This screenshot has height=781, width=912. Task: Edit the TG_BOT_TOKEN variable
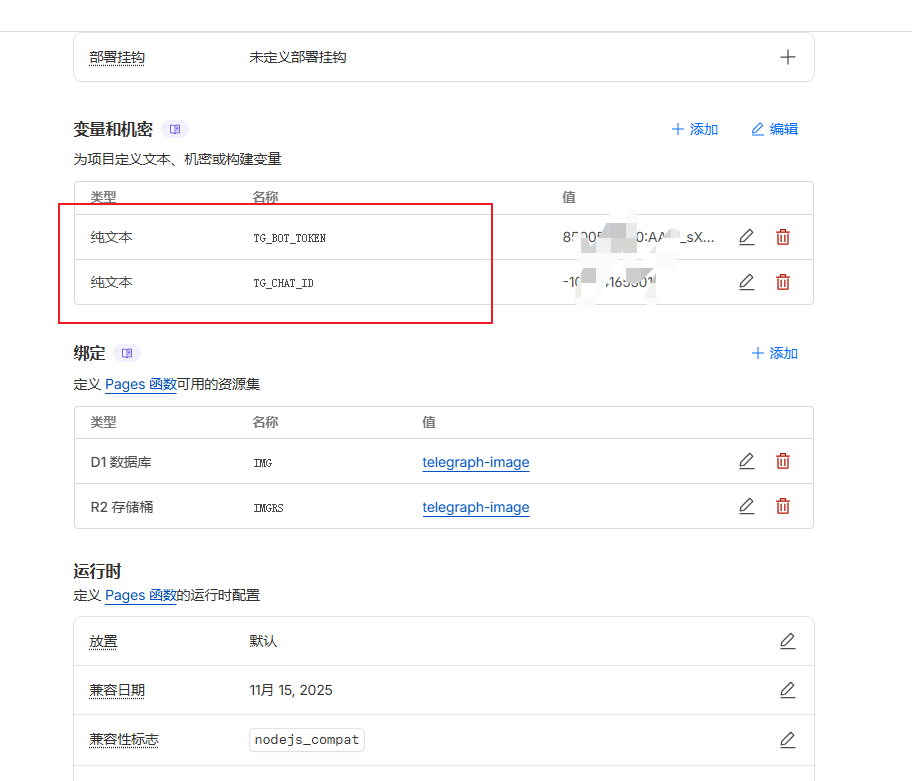tap(746, 237)
